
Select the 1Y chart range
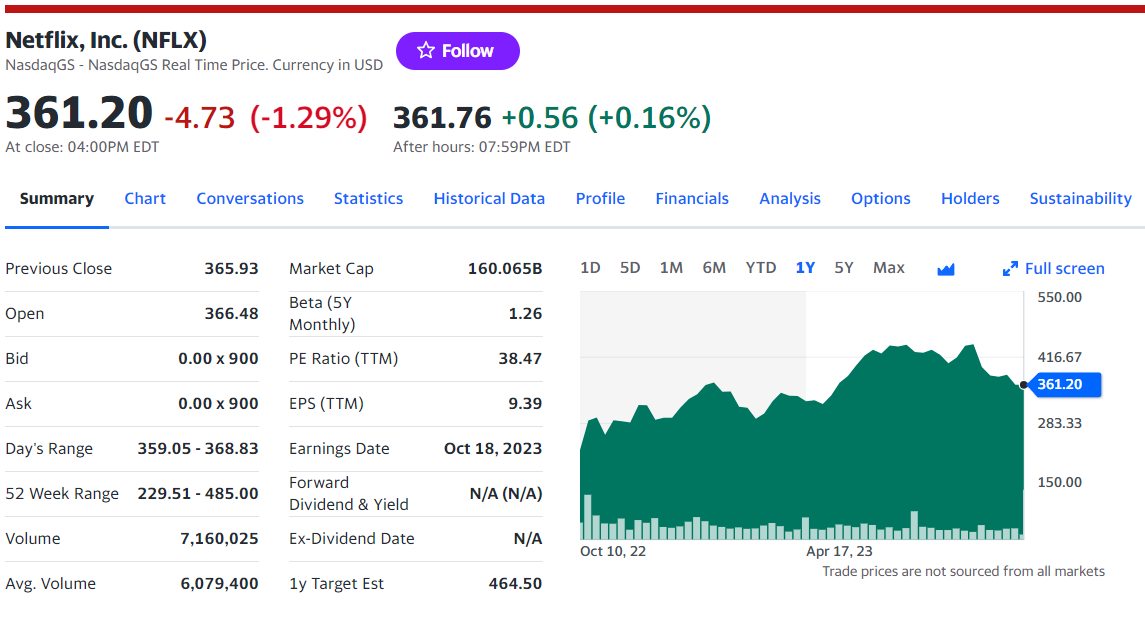coord(805,268)
